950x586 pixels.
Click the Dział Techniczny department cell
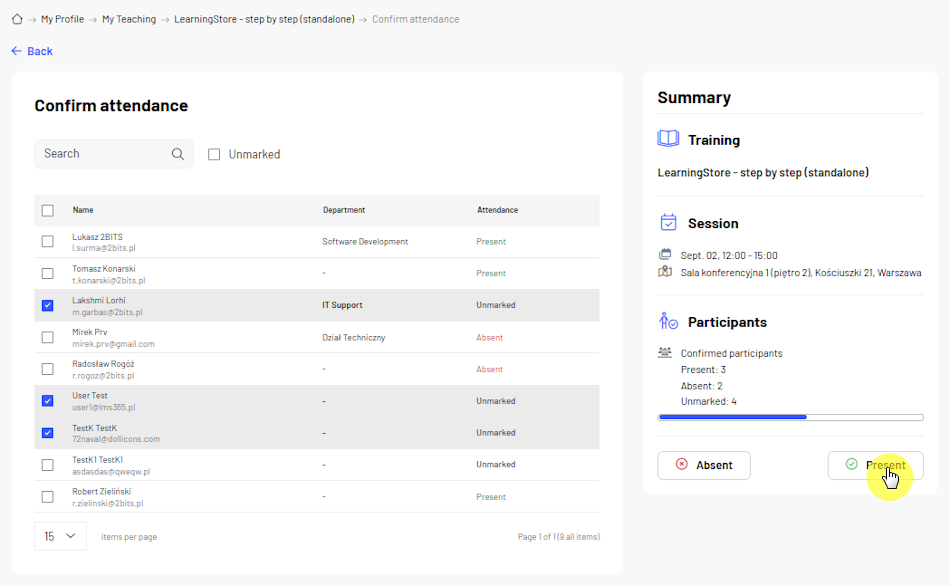coord(354,338)
